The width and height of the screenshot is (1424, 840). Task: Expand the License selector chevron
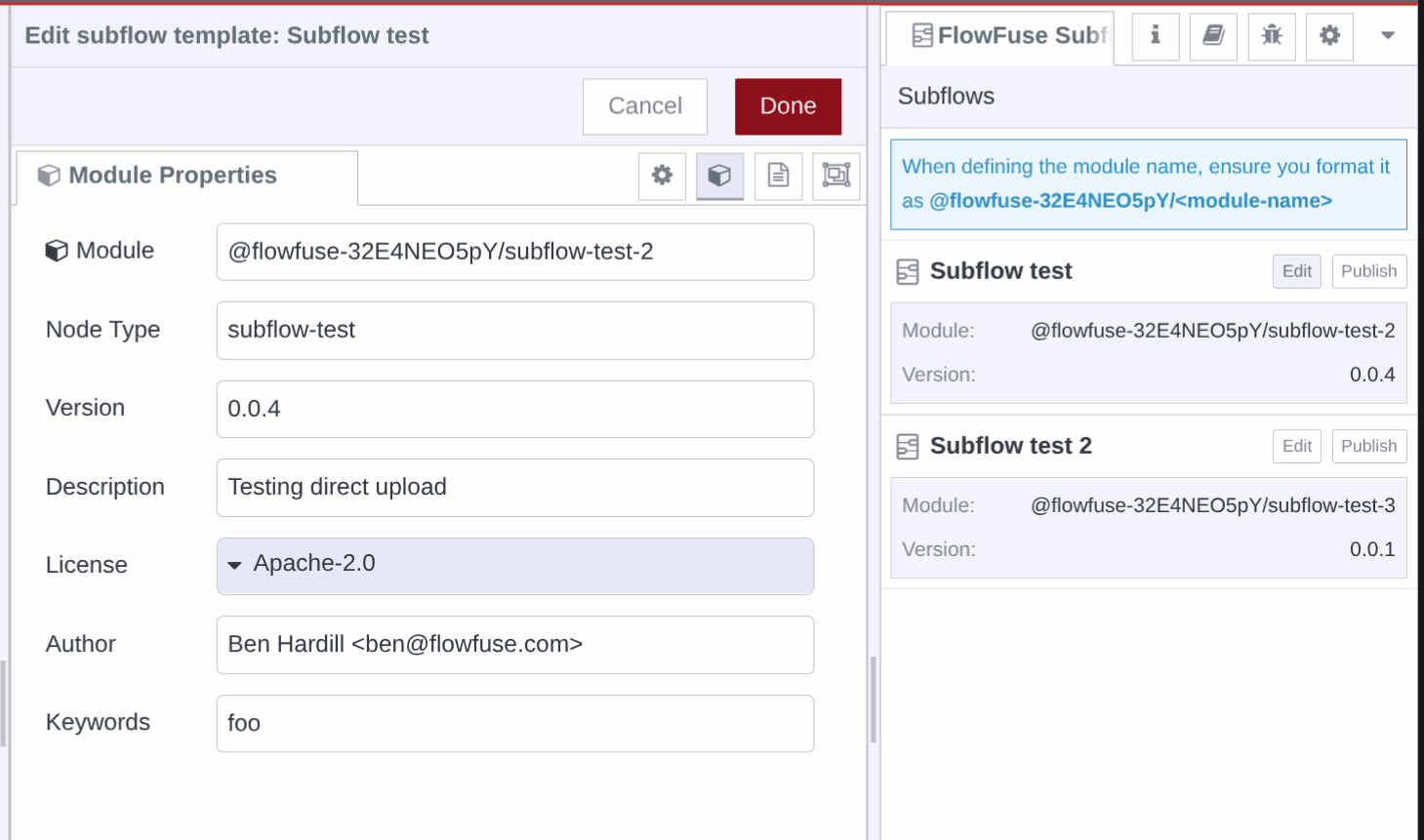click(234, 566)
